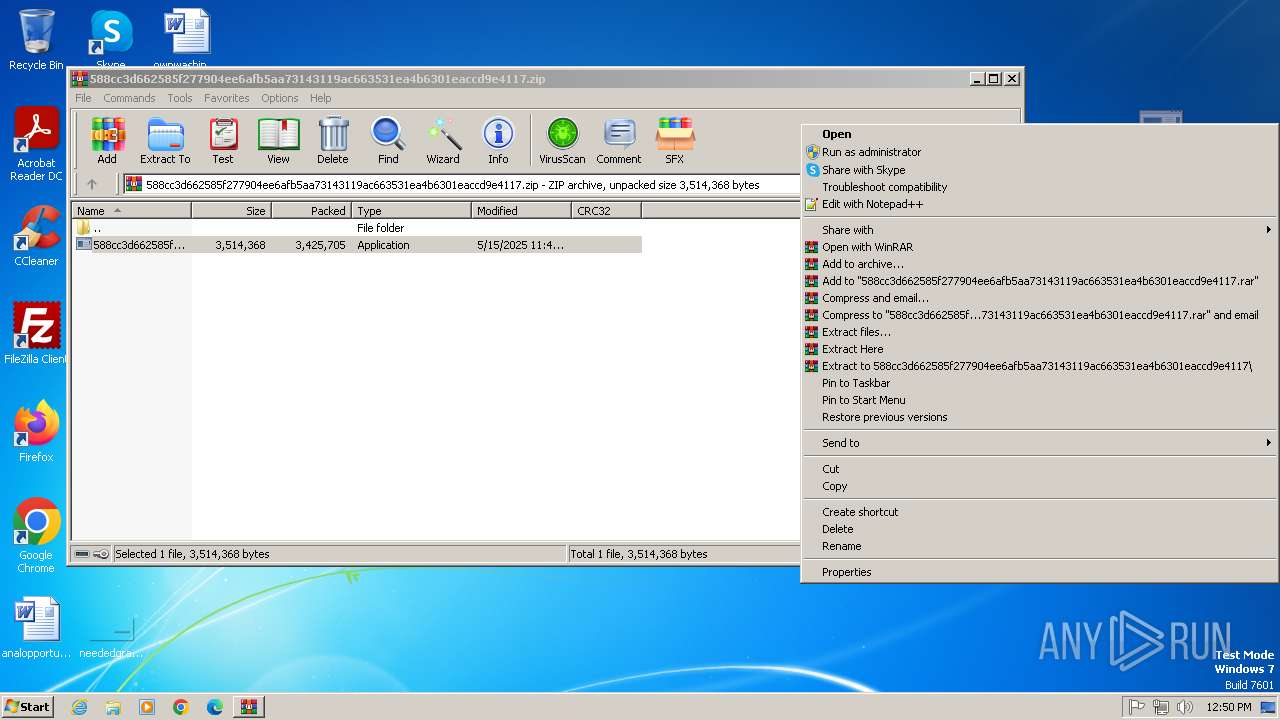The height and width of the screenshot is (720, 1280).
Task: Open the Skype desktop shortcut
Action: (111, 39)
